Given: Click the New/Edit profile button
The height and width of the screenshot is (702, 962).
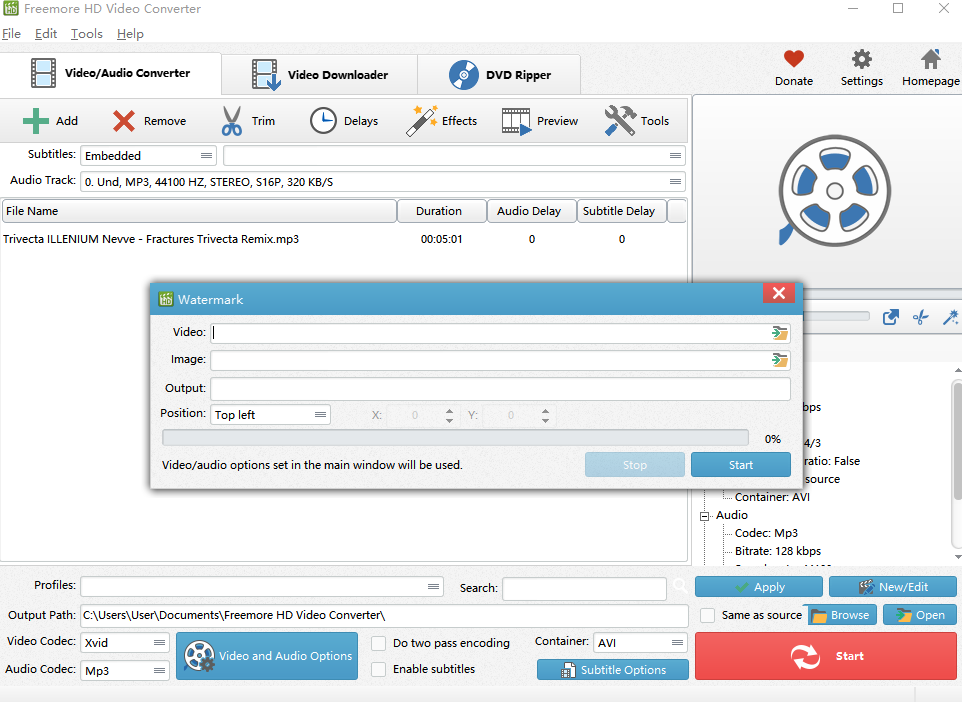Looking at the screenshot, I should [x=893, y=587].
